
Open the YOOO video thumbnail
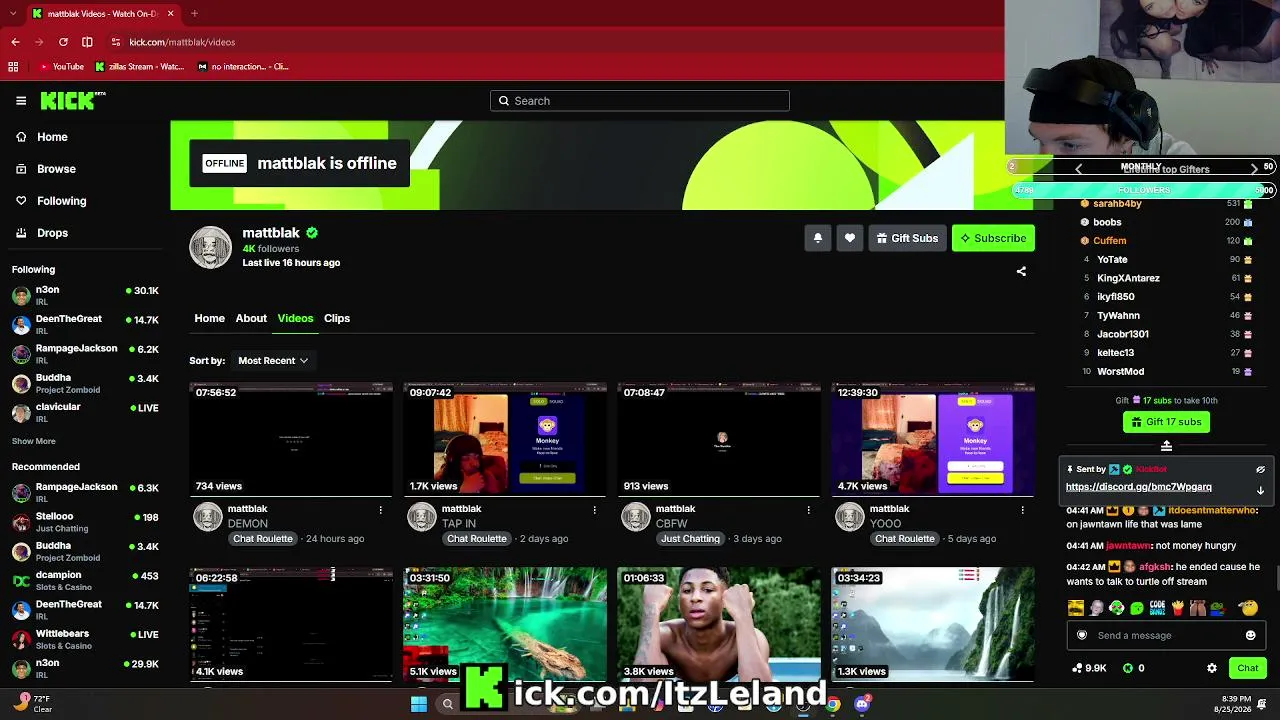pos(933,439)
